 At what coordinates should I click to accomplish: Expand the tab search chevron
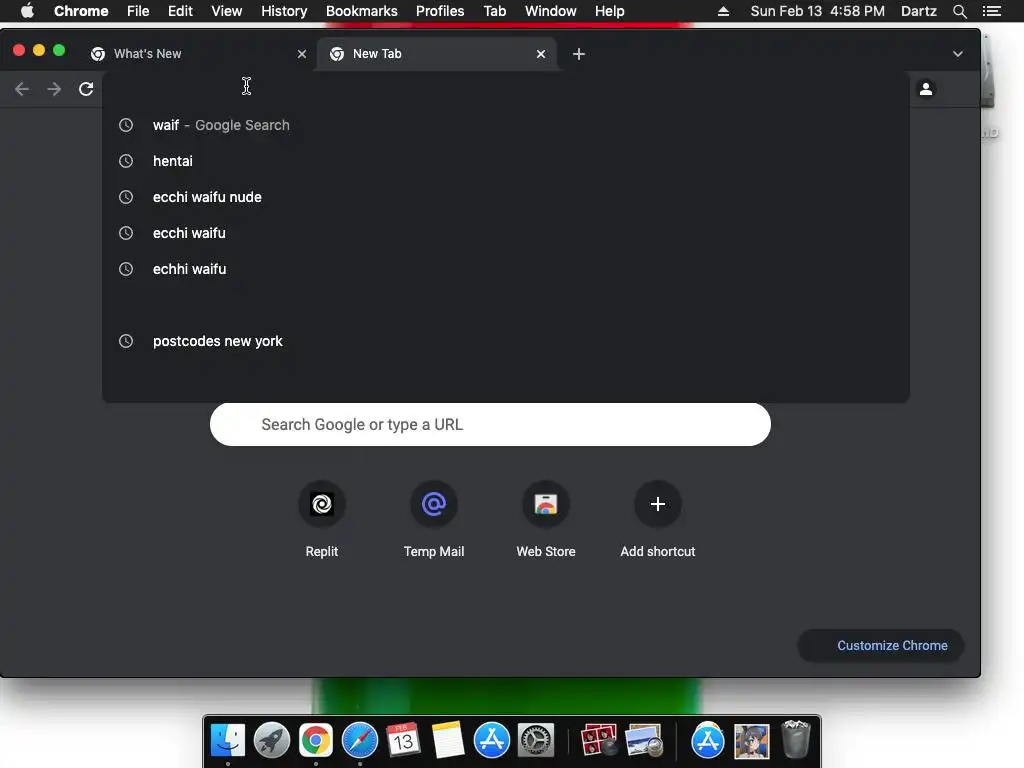tap(957, 54)
